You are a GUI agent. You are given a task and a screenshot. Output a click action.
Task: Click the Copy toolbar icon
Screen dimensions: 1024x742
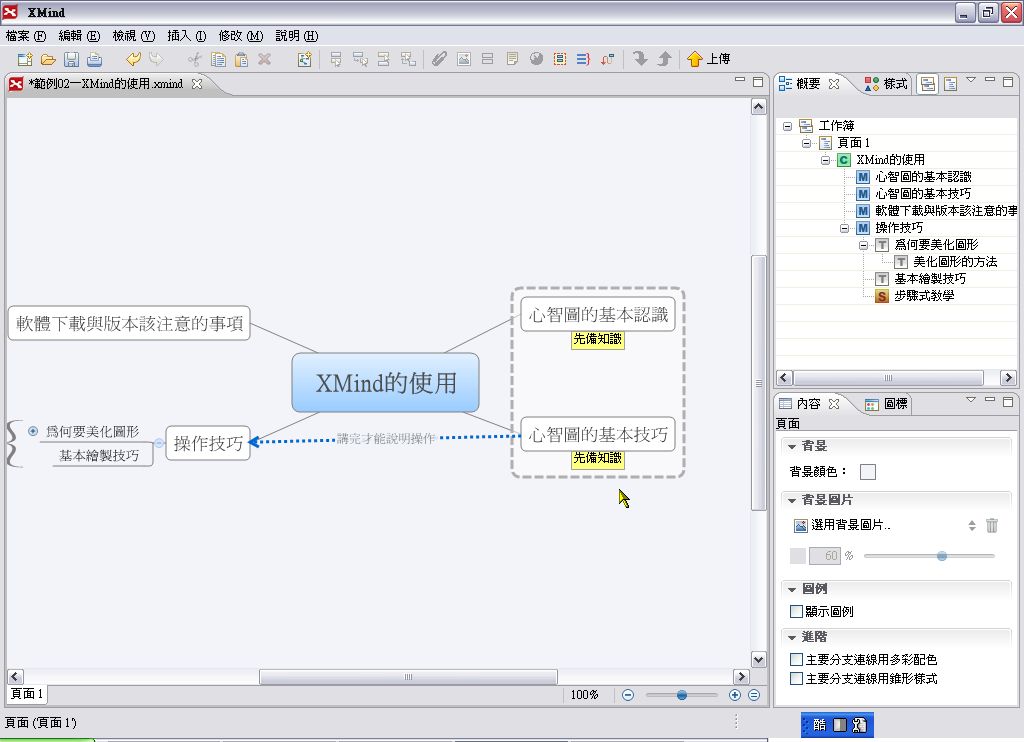pyautogui.click(x=218, y=59)
